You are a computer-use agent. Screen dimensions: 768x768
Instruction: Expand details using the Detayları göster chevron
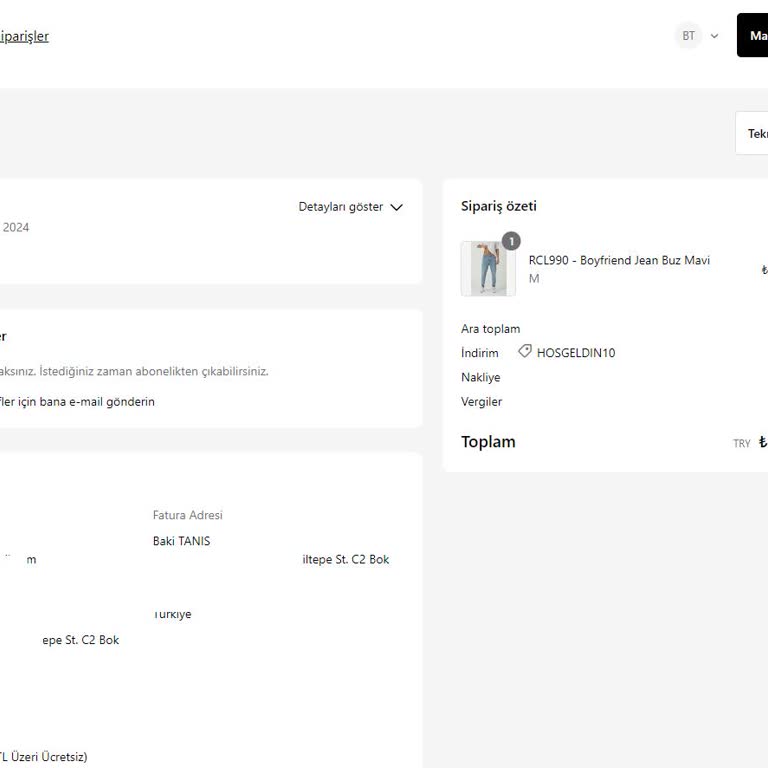pyautogui.click(x=396, y=207)
